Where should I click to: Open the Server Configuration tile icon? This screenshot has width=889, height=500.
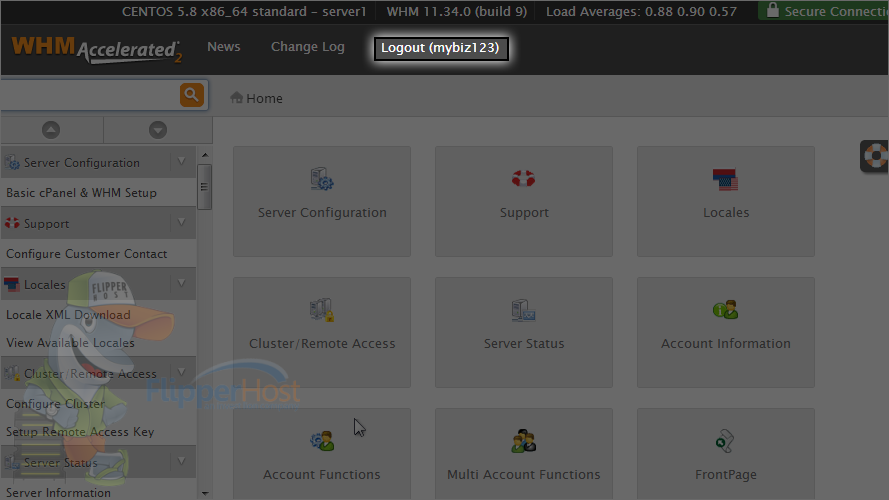322,179
